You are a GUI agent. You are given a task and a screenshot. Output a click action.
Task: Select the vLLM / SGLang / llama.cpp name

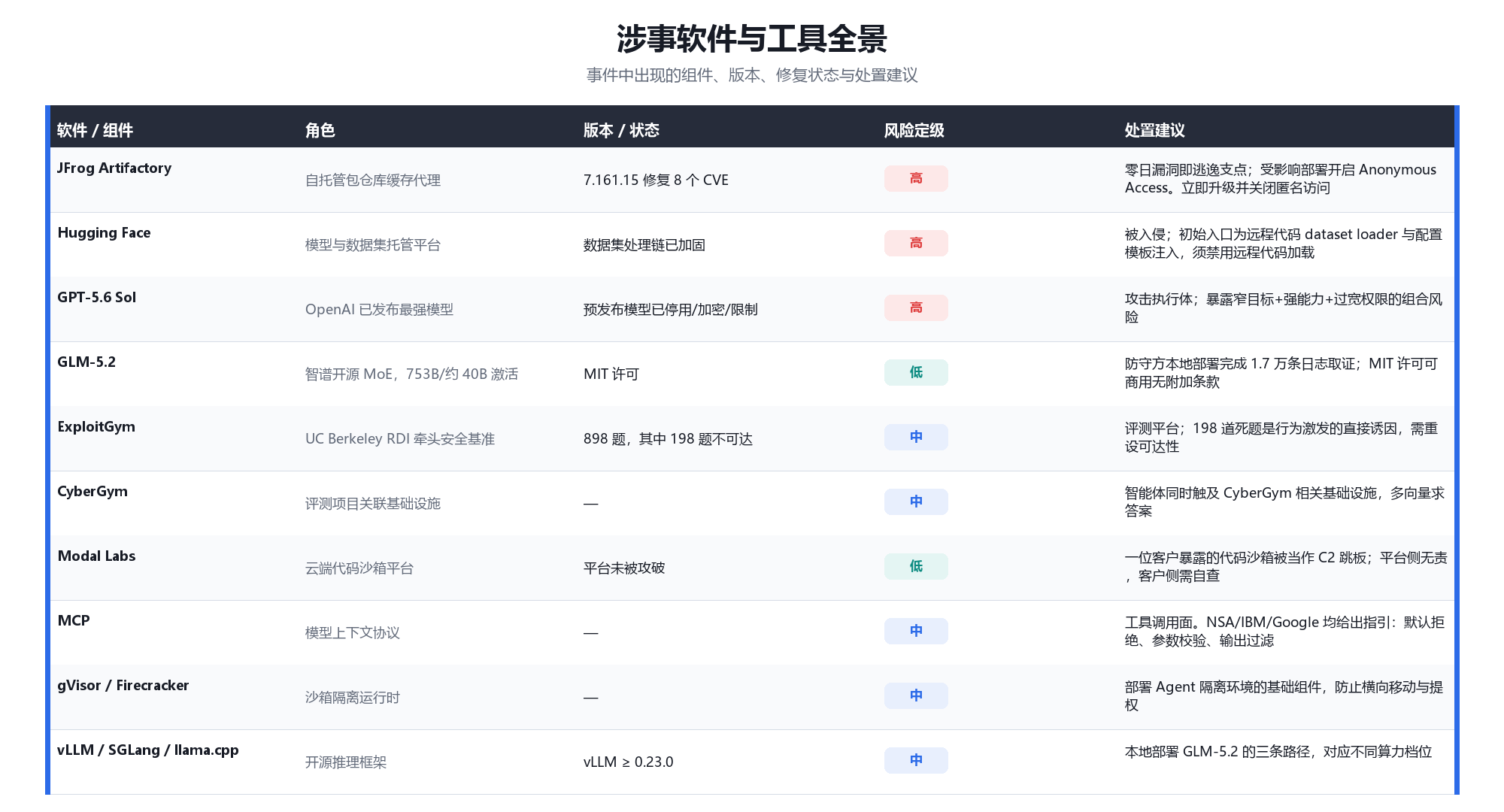pyautogui.click(x=148, y=750)
